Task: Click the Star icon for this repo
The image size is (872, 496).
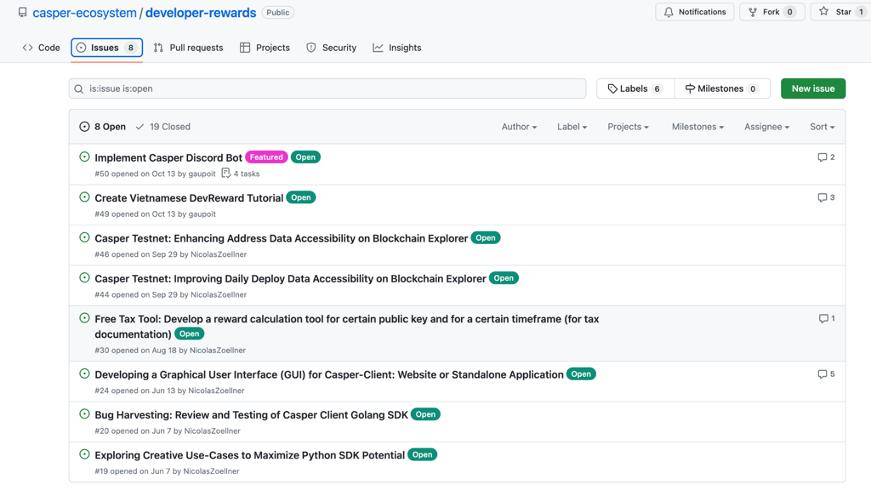Action: point(823,12)
